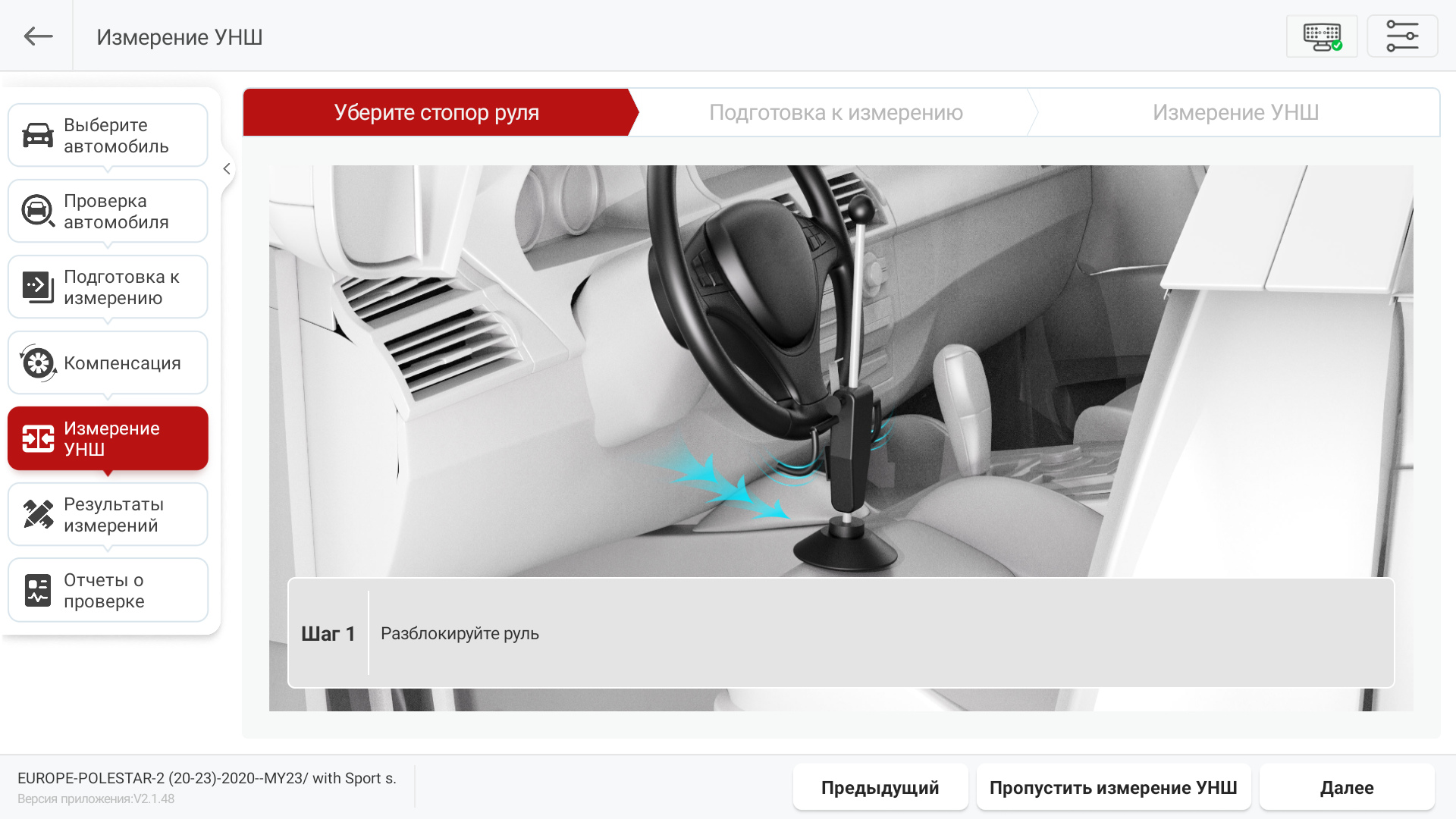The height and width of the screenshot is (819, 1456).
Task: Collapse the left sidebar with chevron
Action: coord(226,169)
